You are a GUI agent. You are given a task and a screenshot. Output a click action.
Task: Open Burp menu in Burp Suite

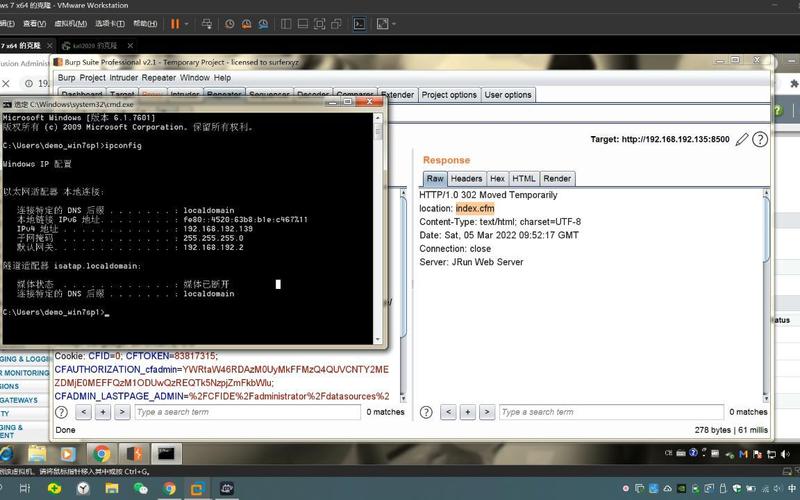coord(66,78)
